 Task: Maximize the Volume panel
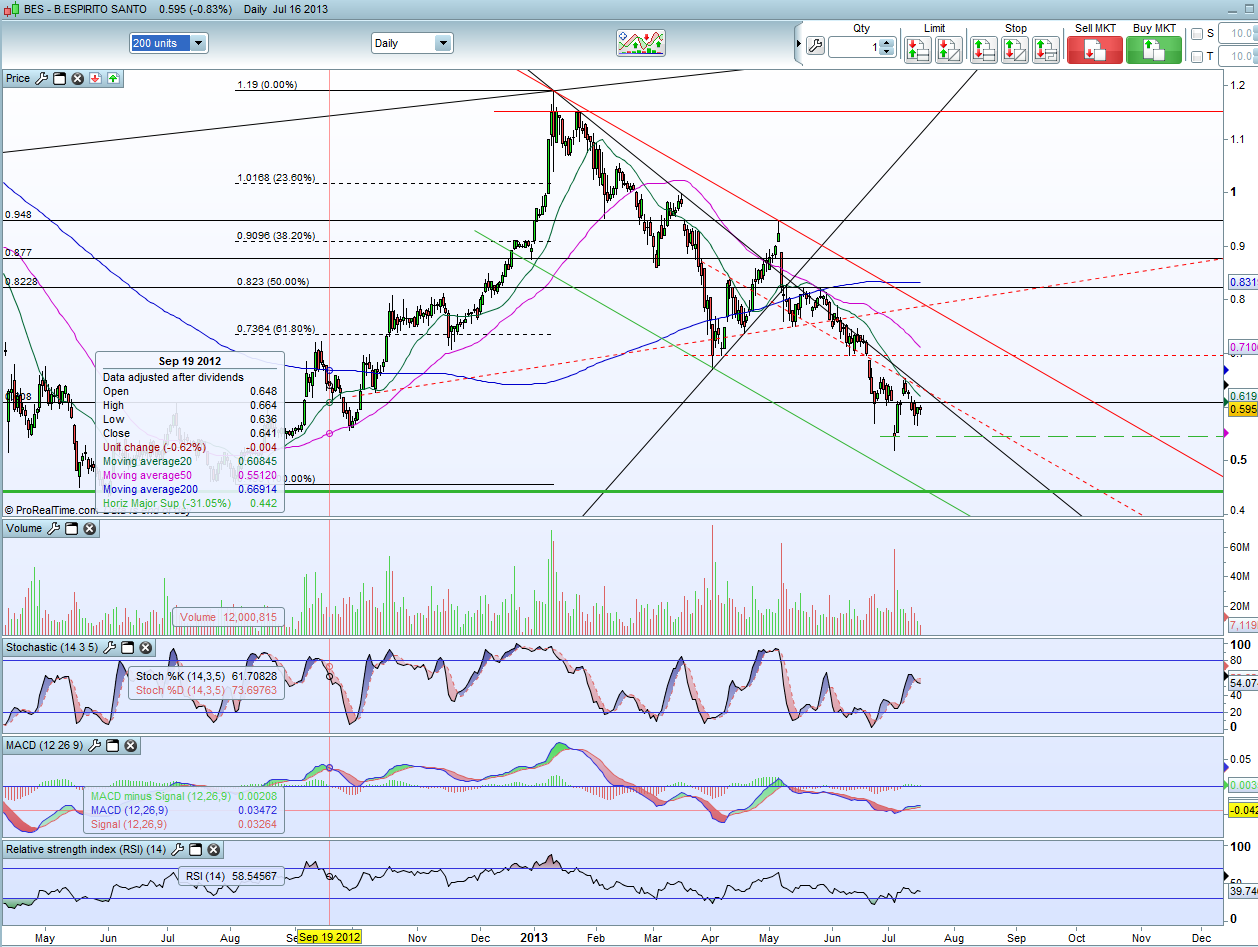click(72, 527)
